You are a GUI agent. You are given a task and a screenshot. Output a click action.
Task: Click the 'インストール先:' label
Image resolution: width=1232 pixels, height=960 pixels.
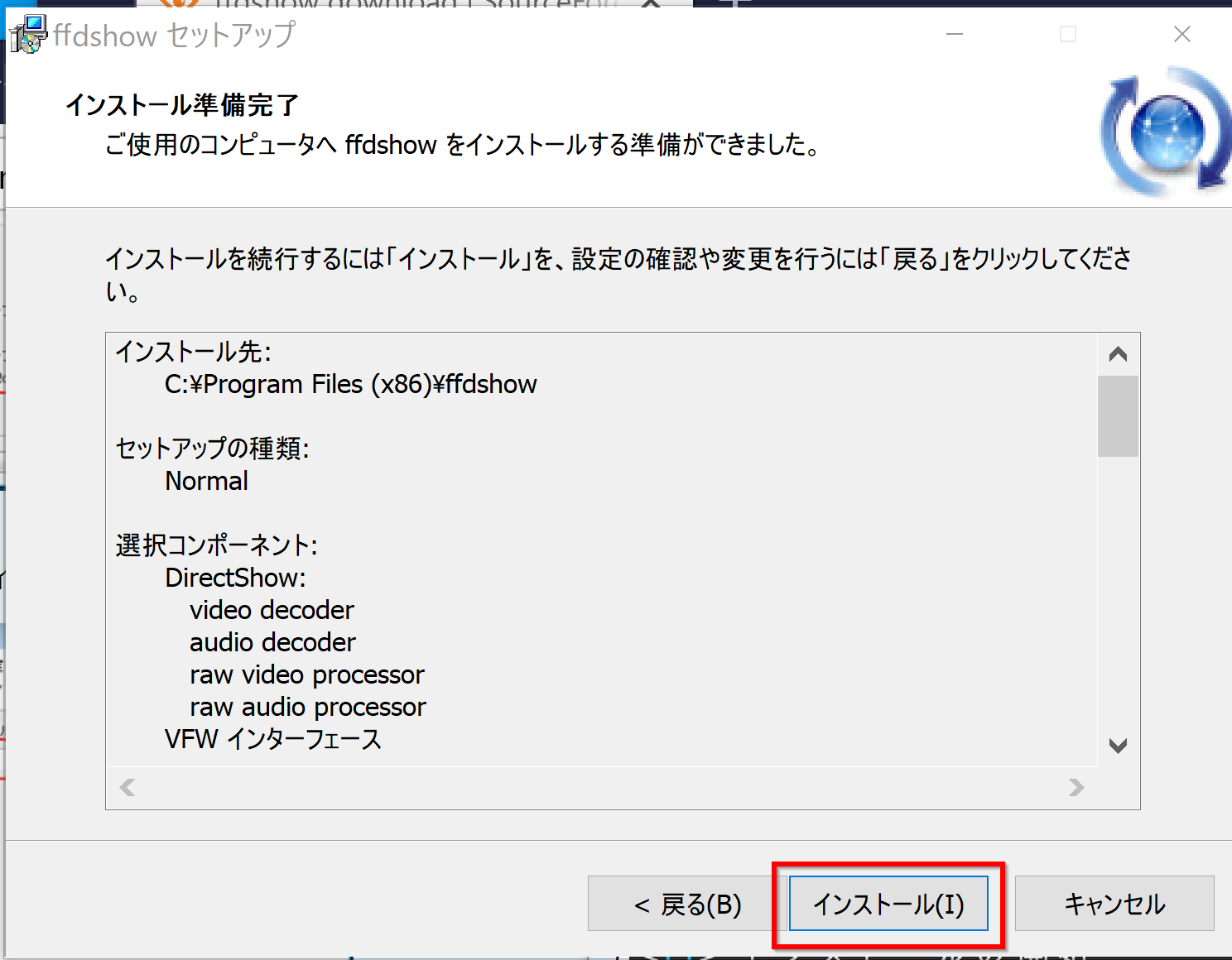194,352
